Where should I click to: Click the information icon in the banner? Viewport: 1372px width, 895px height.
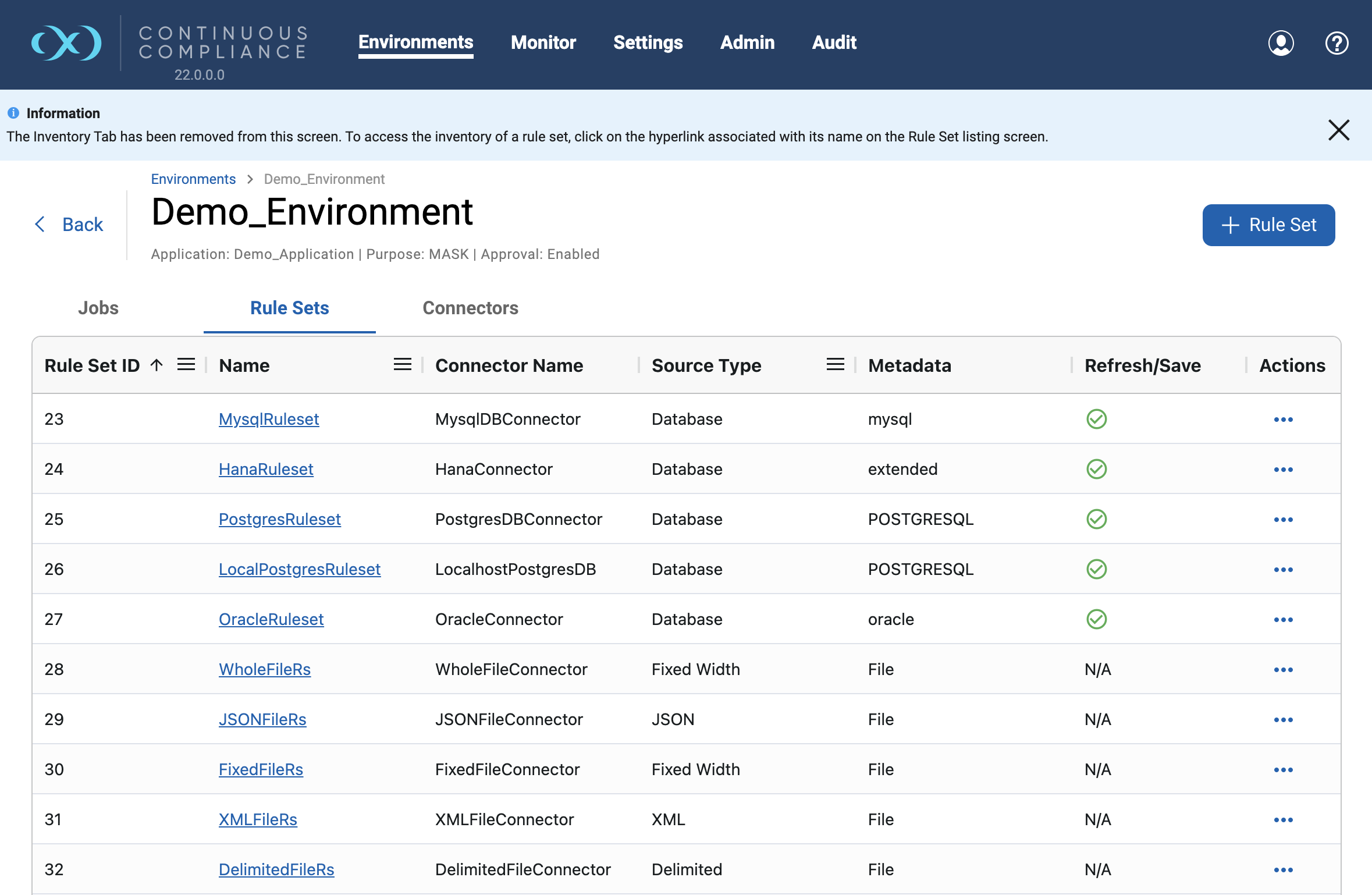14,113
